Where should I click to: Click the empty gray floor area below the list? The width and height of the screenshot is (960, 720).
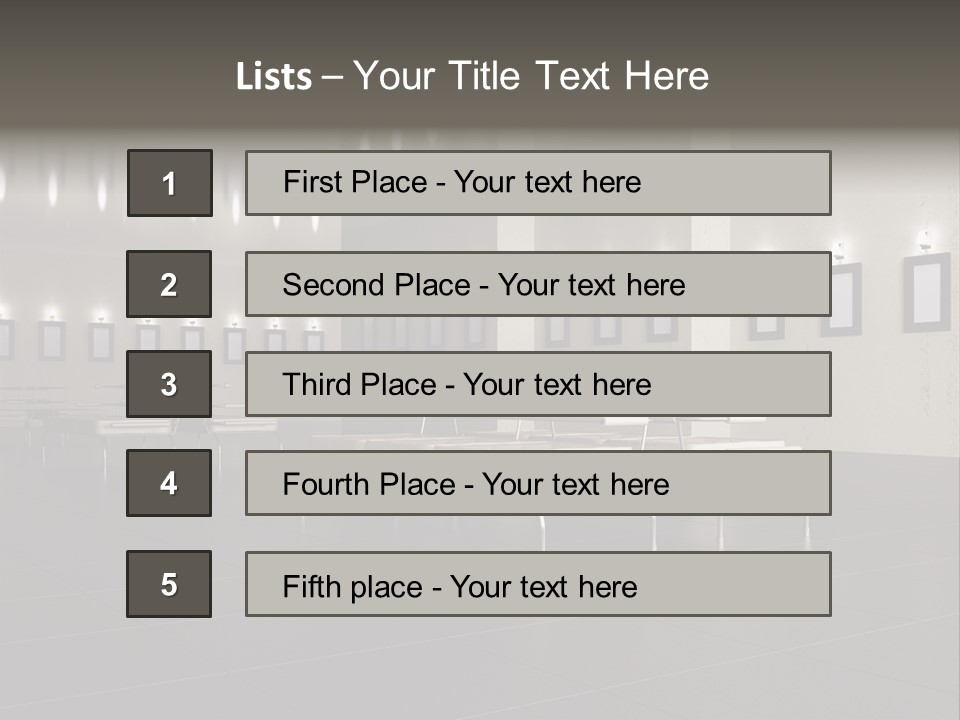pyautogui.click(x=480, y=670)
